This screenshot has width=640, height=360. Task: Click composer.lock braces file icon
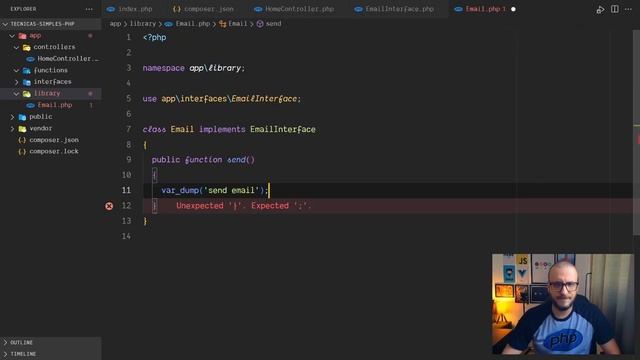[x=22, y=151]
